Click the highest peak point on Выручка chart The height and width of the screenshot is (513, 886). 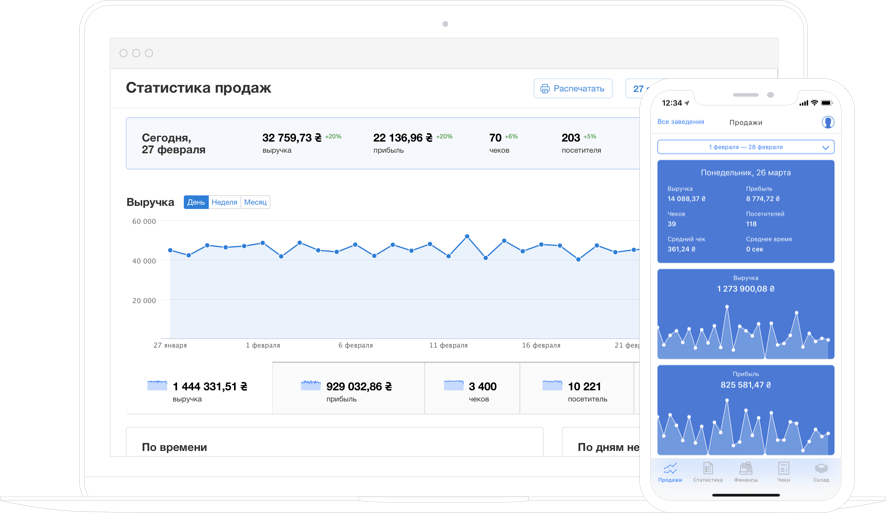467,237
